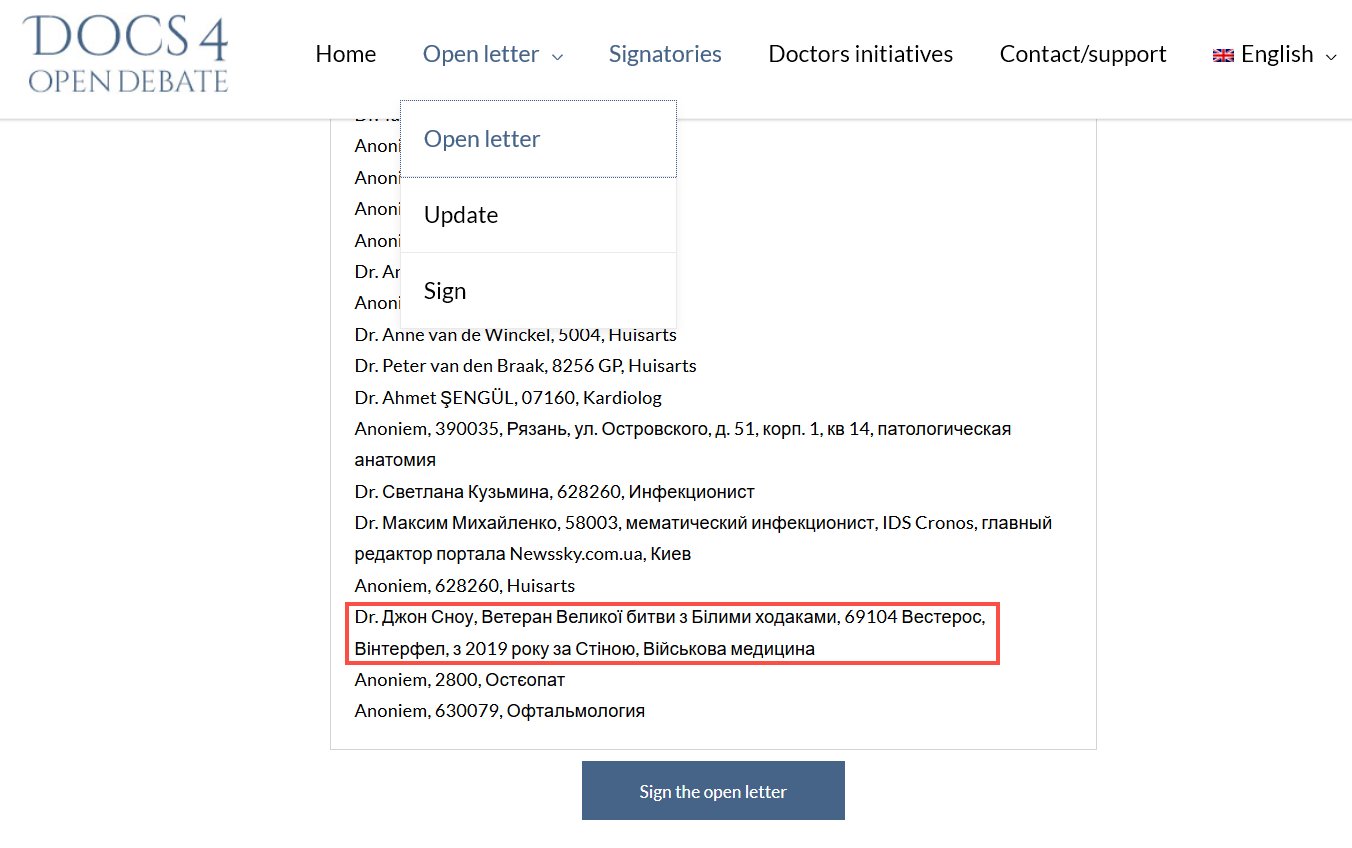Select Sign in the dropdown menu

(445, 291)
